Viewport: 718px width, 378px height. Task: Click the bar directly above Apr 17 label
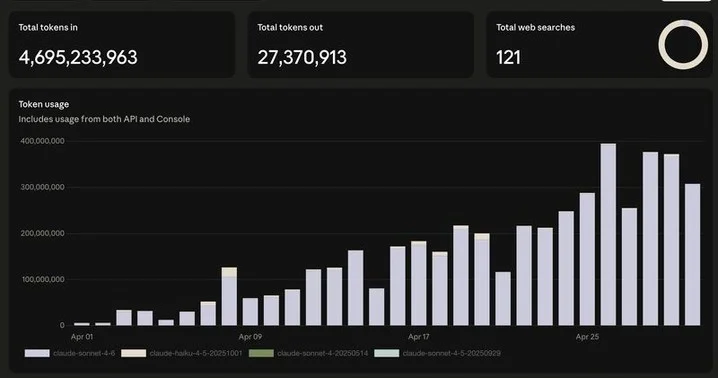pyautogui.click(x=419, y=284)
